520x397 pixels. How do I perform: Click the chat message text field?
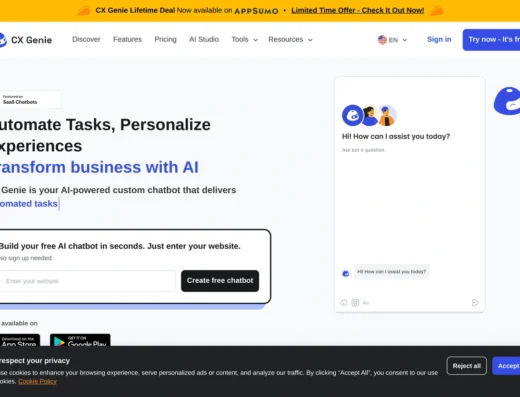(x=415, y=303)
